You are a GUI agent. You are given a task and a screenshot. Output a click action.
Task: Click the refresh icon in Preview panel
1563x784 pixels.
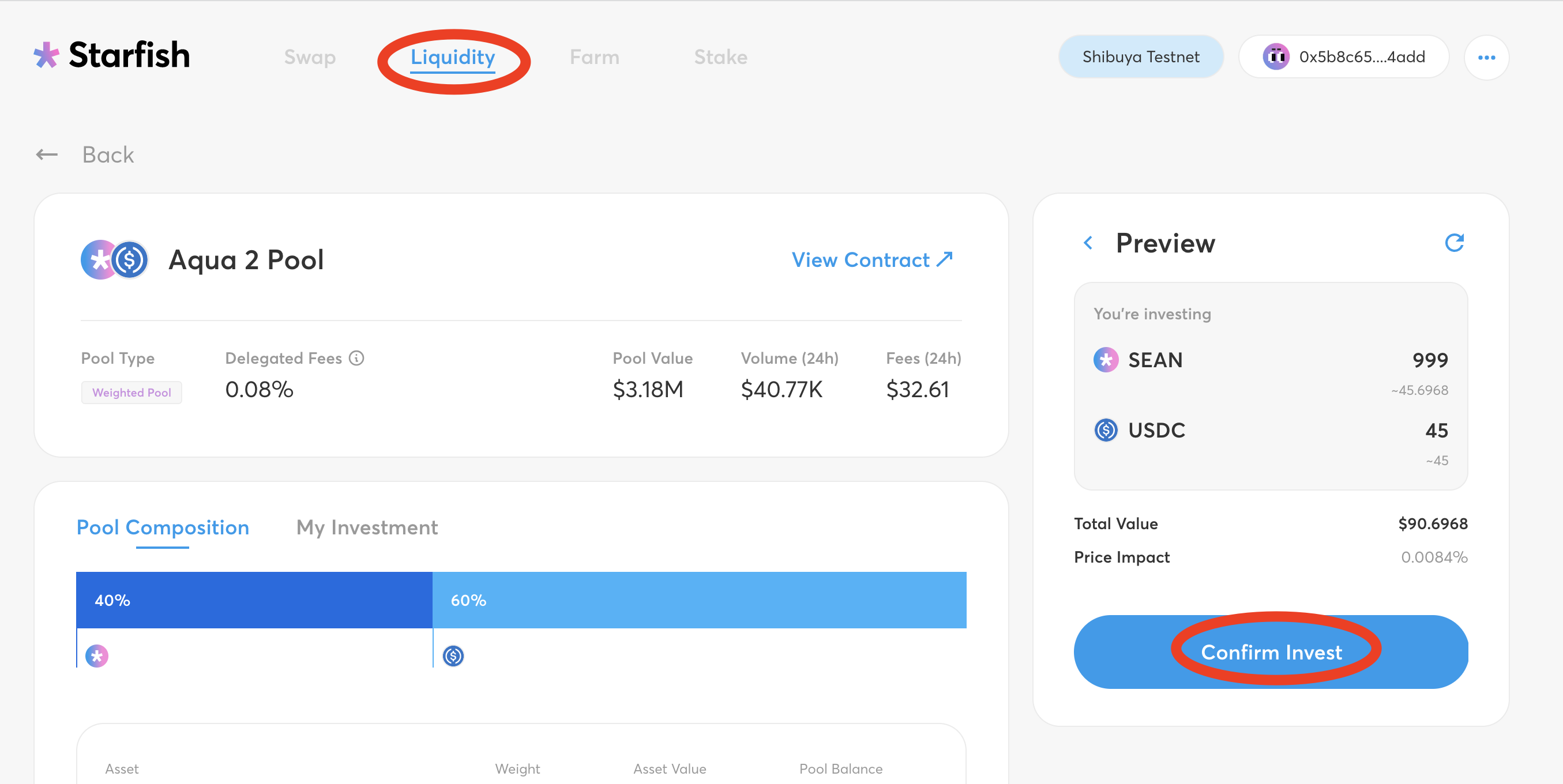point(1454,243)
